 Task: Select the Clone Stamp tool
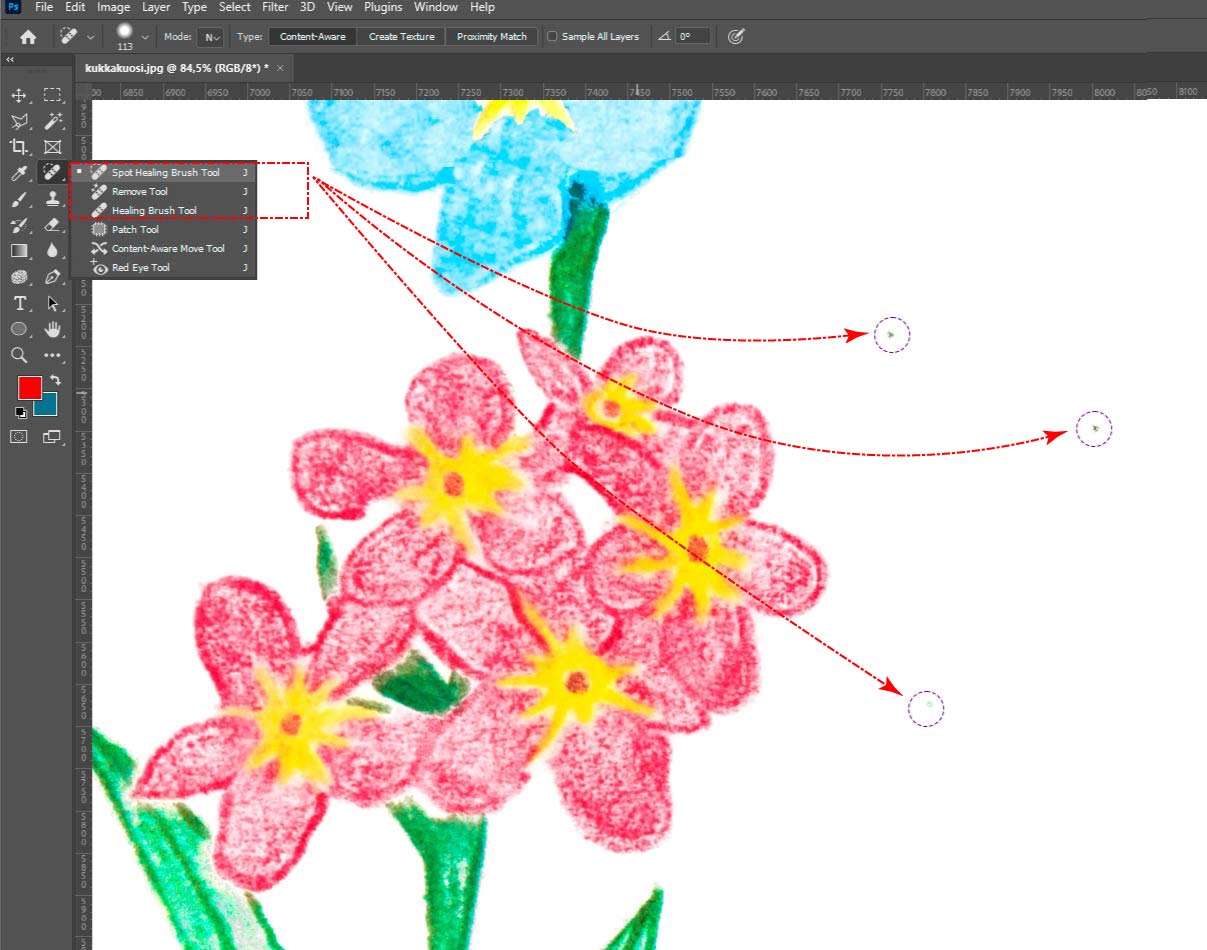53,199
